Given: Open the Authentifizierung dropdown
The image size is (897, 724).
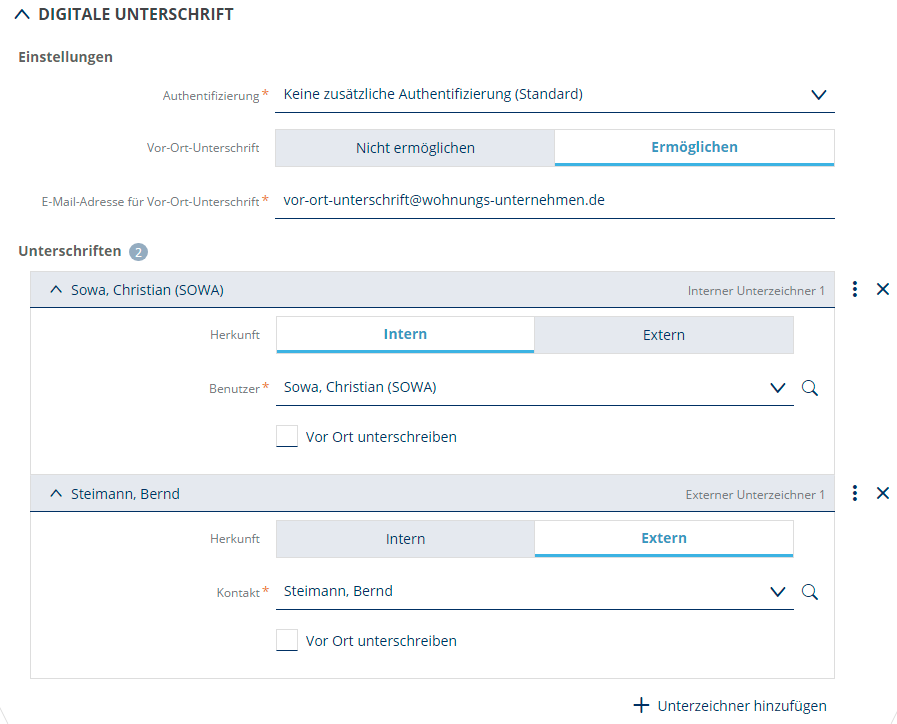Looking at the screenshot, I should pyautogui.click(x=818, y=95).
